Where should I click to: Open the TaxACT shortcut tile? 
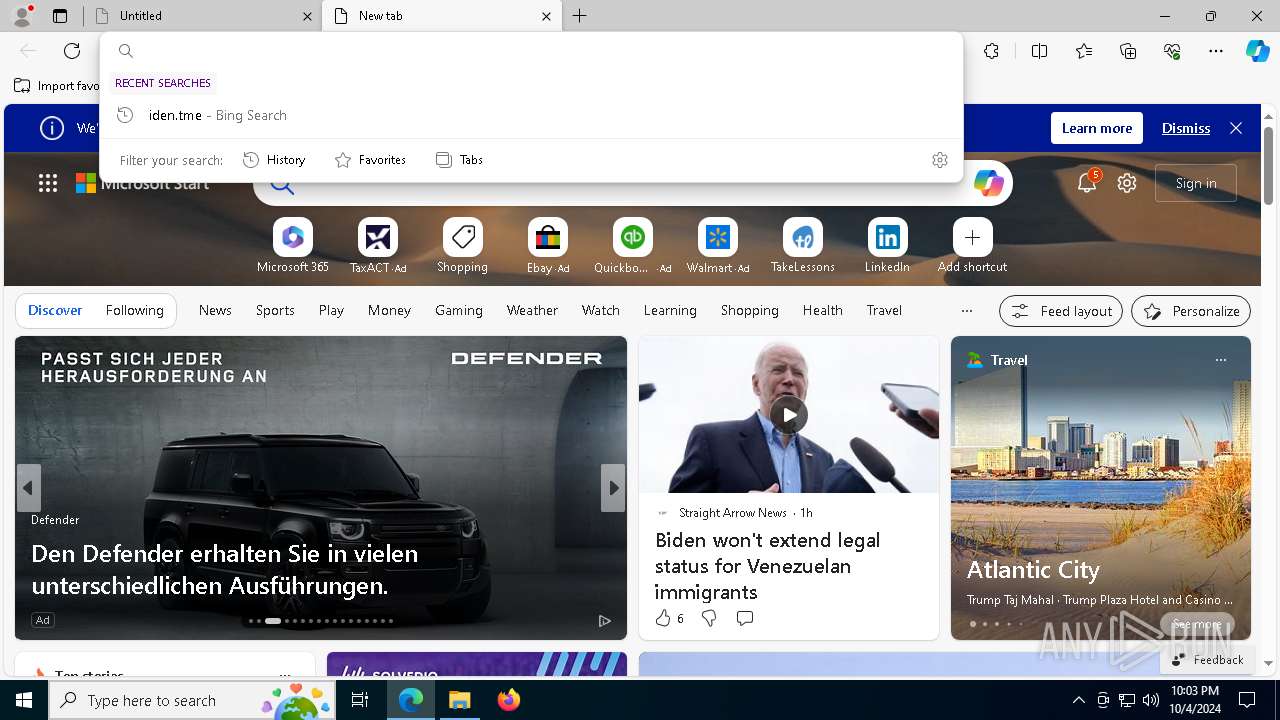[378, 246]
